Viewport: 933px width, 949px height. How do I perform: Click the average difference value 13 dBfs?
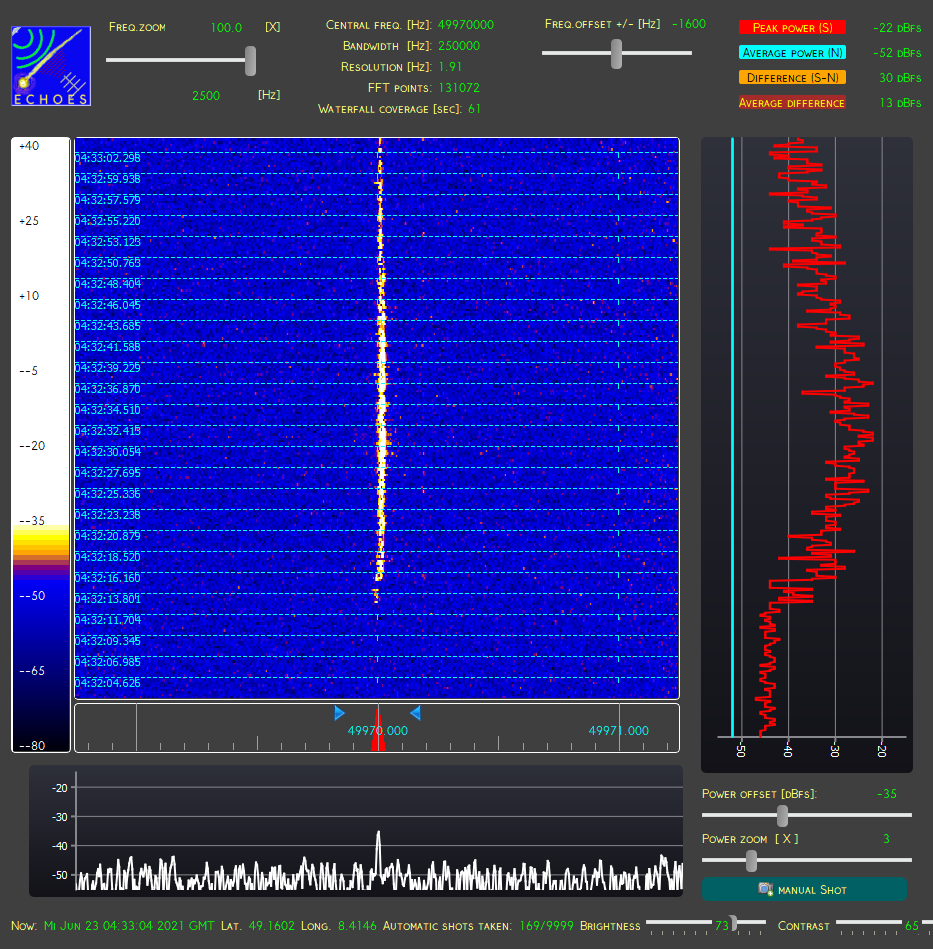(x=900, y=103)
